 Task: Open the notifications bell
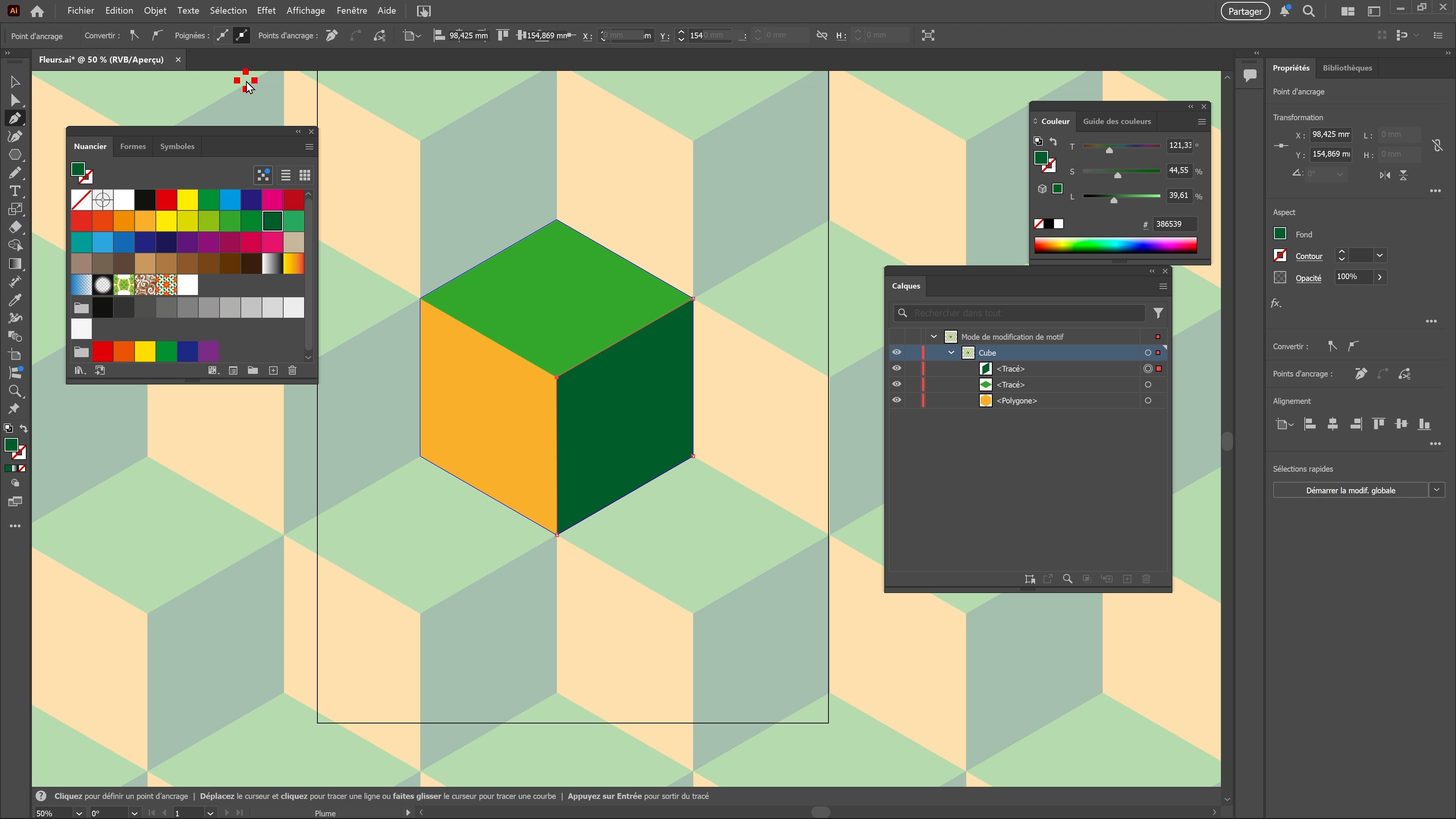coord(1284,11)
